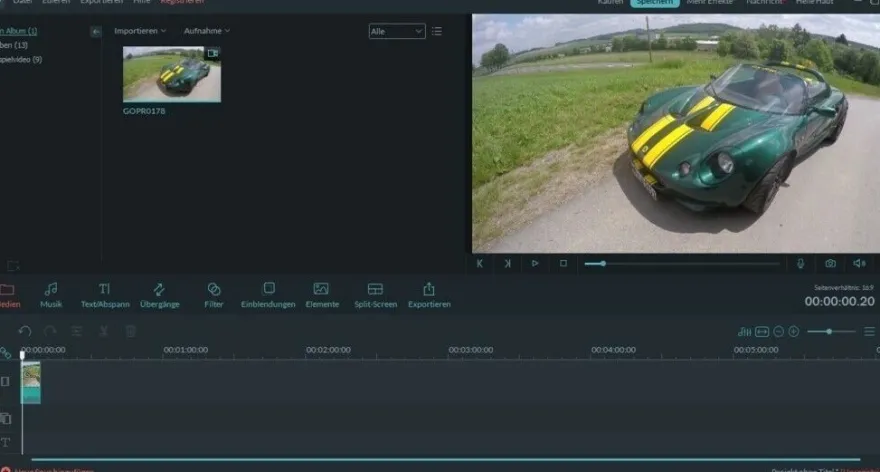Viewport: 880px width, 472px height.
Task: Select the sample video entry with (9) items
Action: coord(21,59)
